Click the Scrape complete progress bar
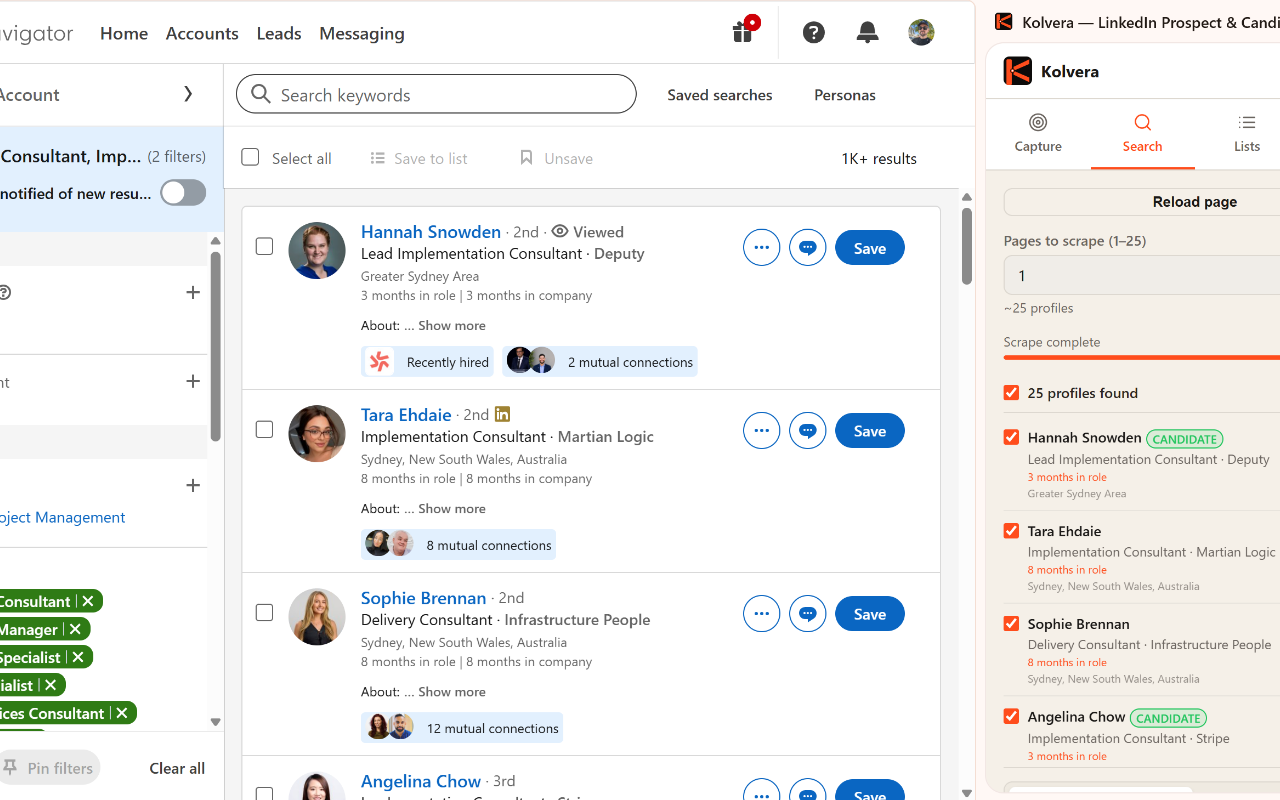Screen dimensions: 1280x800 tap(1142, 357)
